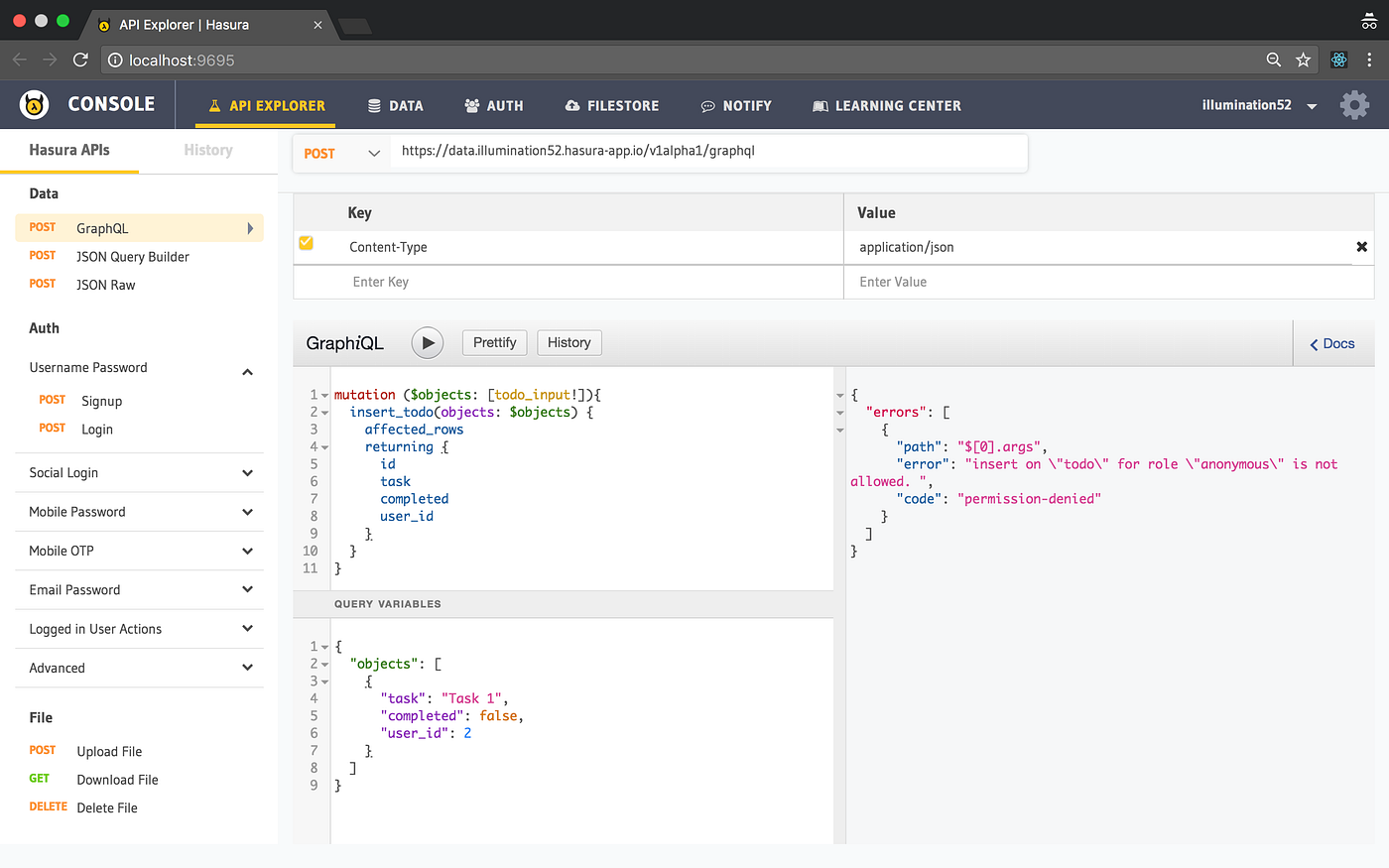This screenshot has height=868, width=1389.
Task: Open the NOTIFY section
Action: pyautogui.click(x=736, y=105)
